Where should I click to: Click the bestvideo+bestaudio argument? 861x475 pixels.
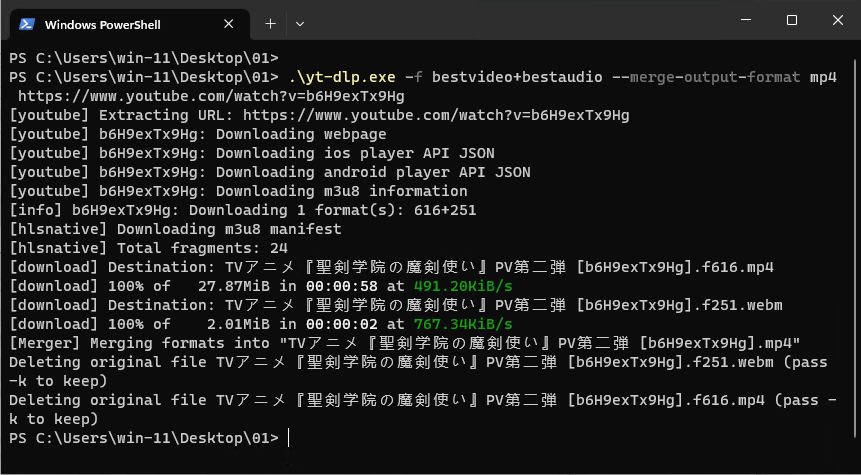coord(517,77)
